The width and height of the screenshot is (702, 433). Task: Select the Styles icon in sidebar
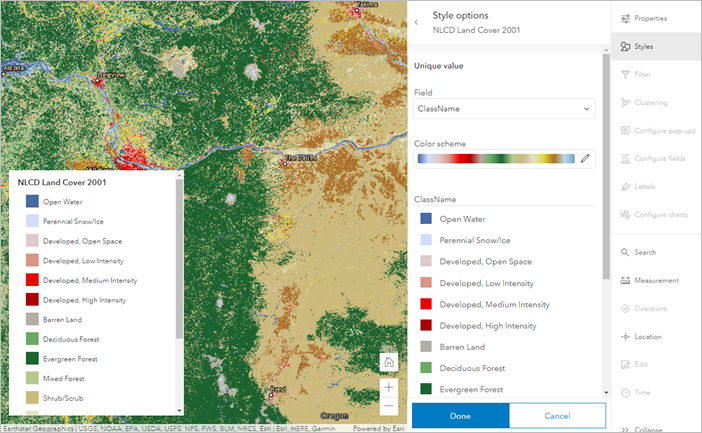point(625,46)
